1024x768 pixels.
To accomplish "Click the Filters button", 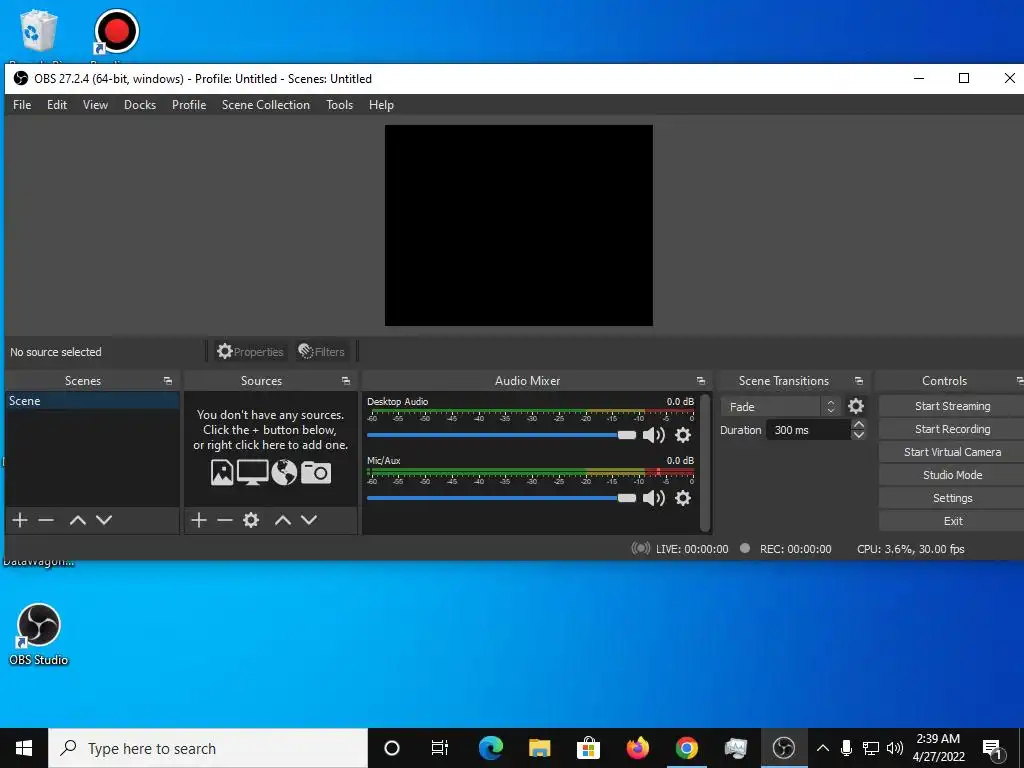I will tap(321, 351).
